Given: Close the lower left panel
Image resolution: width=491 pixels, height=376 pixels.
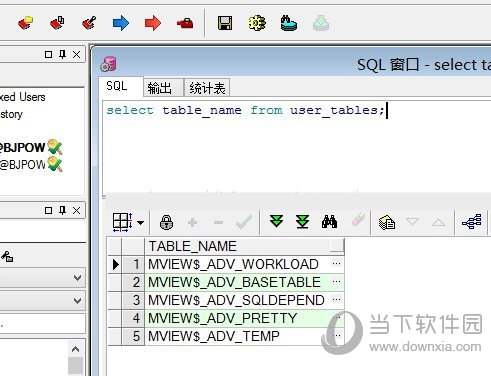Looking at the screenshot, I should pyautogui.click(x=77, y=210).
